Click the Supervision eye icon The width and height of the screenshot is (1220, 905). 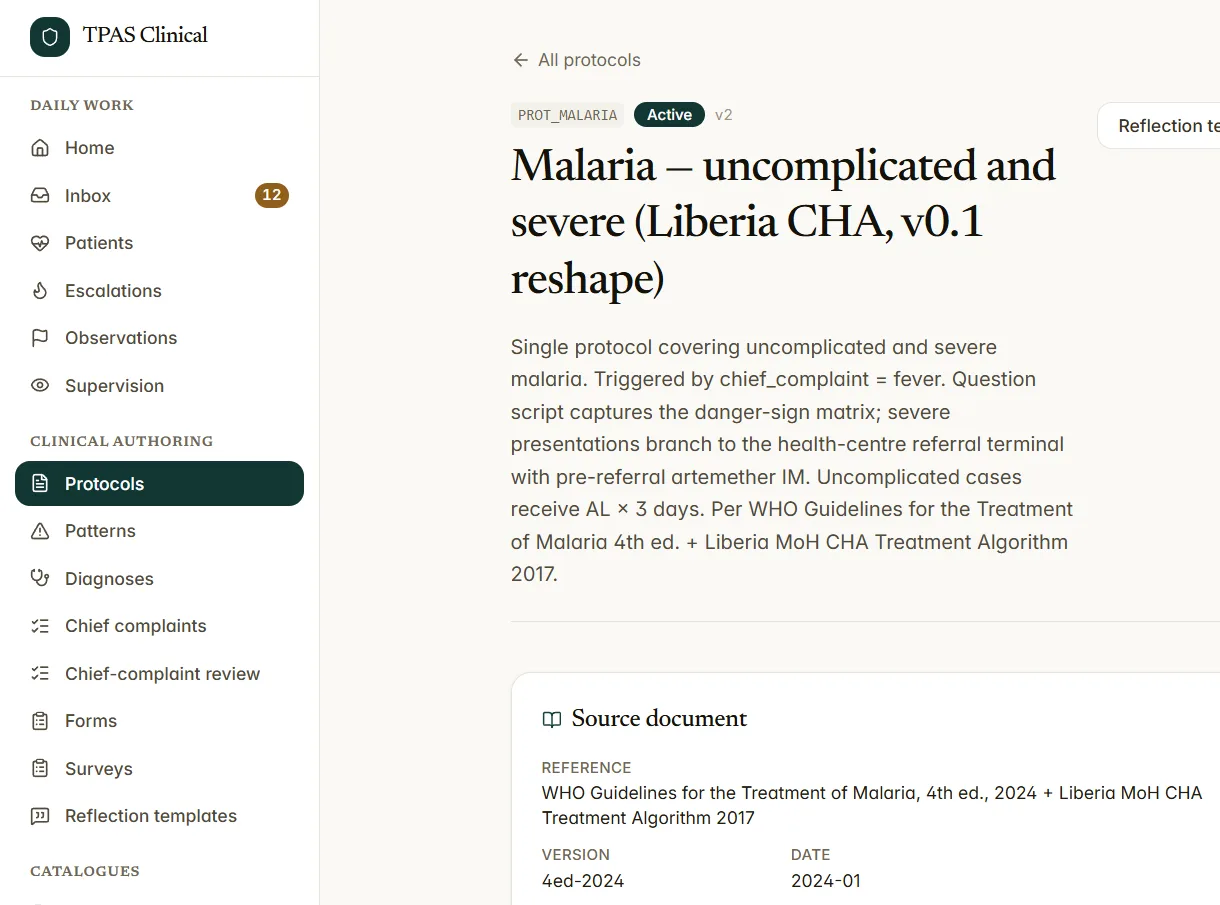point(40,386)
